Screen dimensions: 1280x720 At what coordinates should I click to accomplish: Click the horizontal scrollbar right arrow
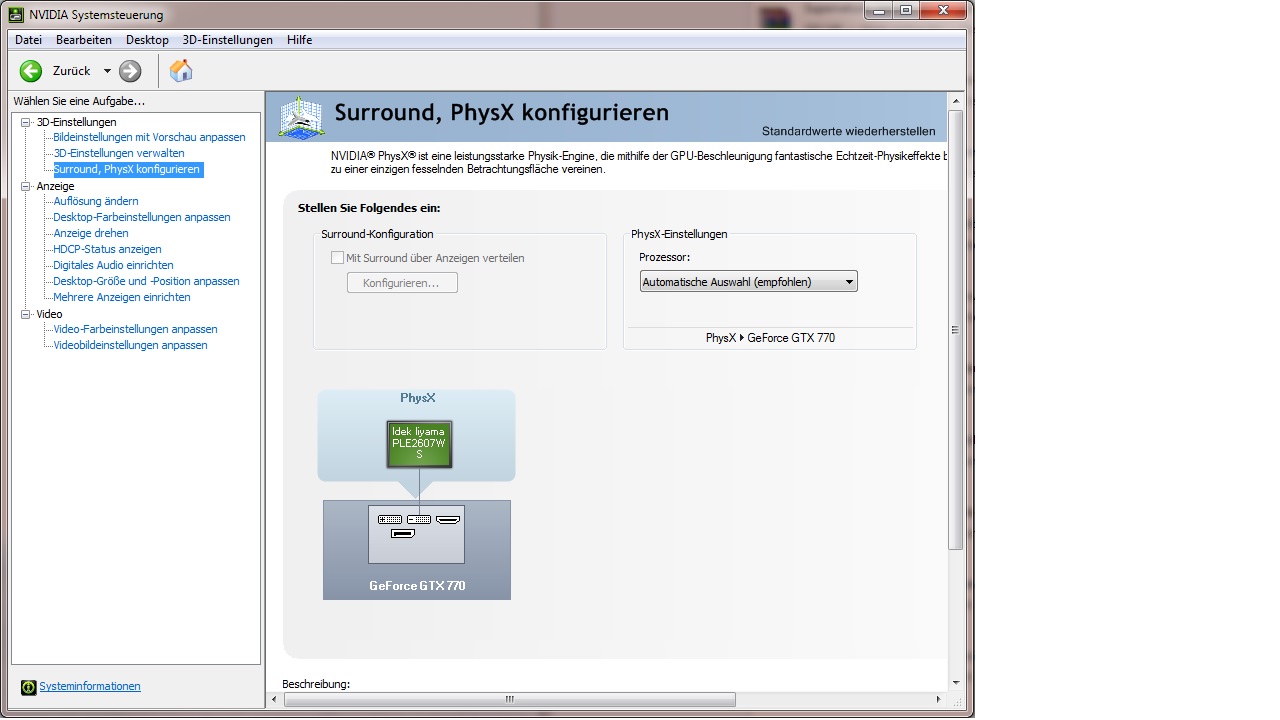[x=938, y=699]
